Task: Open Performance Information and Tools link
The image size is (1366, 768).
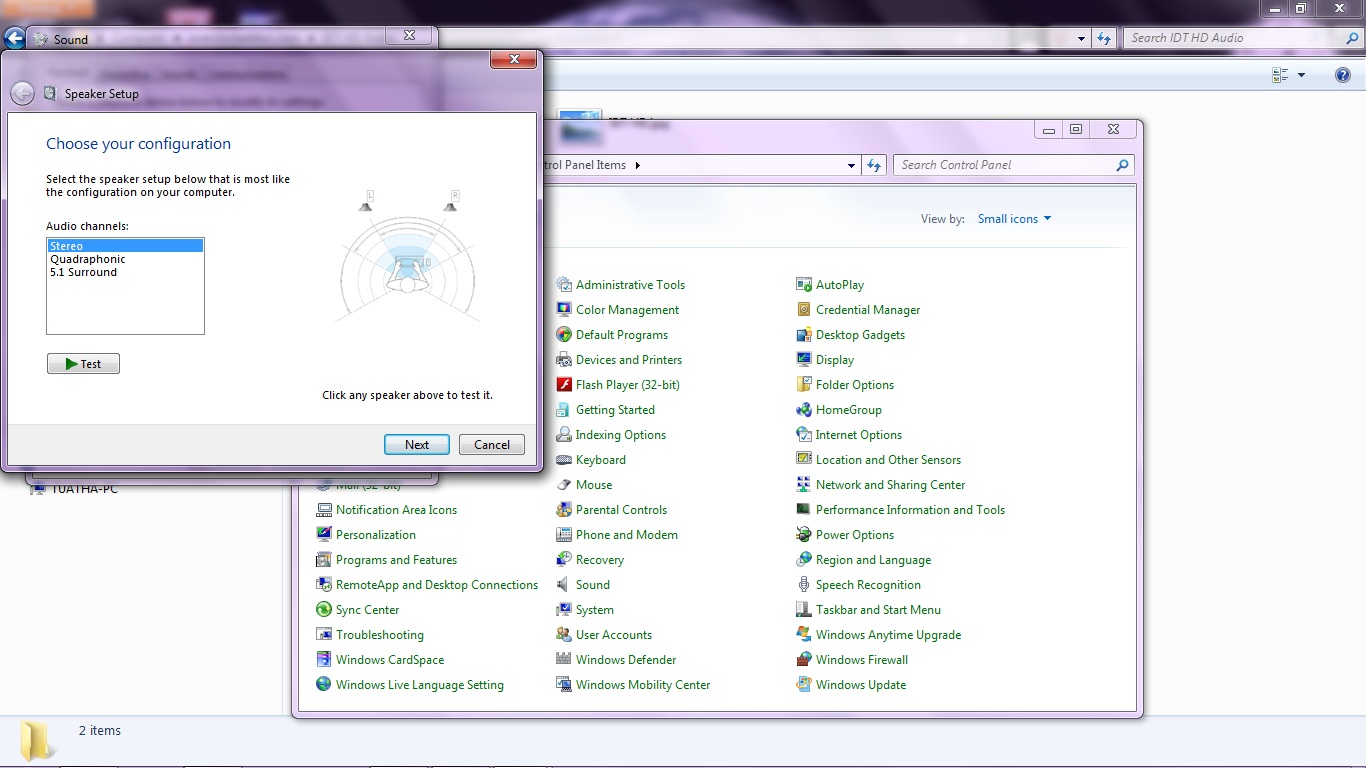Action: 910,510
